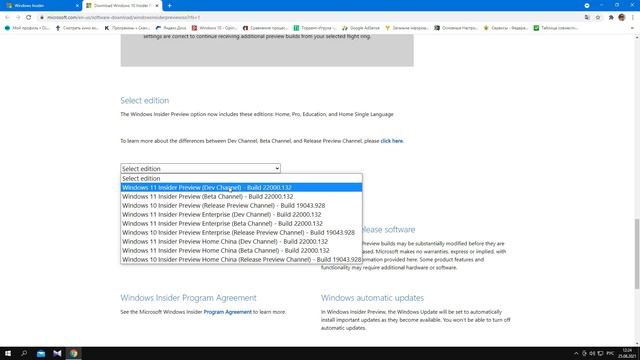This screenshot has width=640, height=360.
Task: Open the volume control in tray
Action: (x=592, y=353)
